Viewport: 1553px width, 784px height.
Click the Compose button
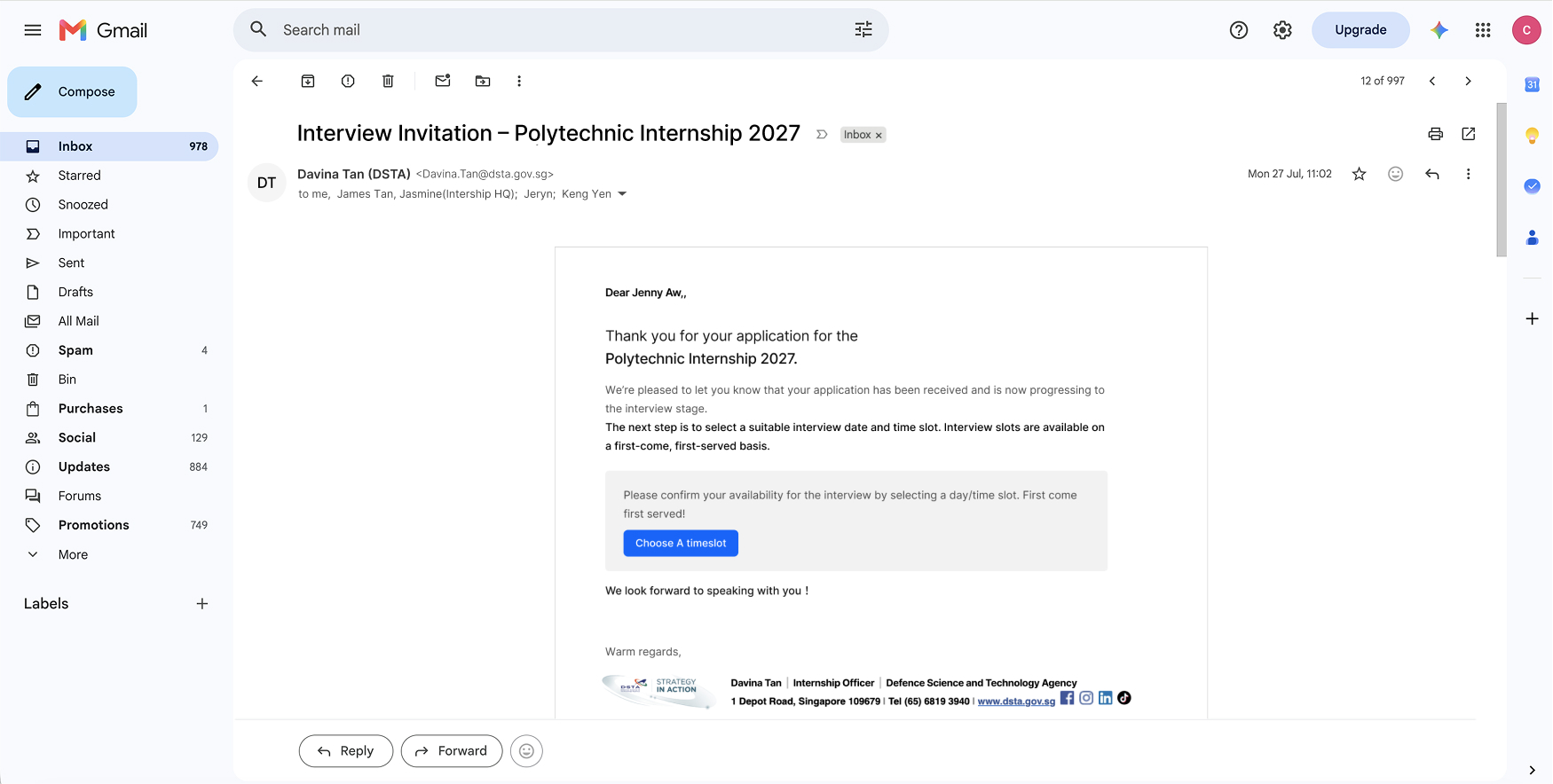click(x=72, y=91)
